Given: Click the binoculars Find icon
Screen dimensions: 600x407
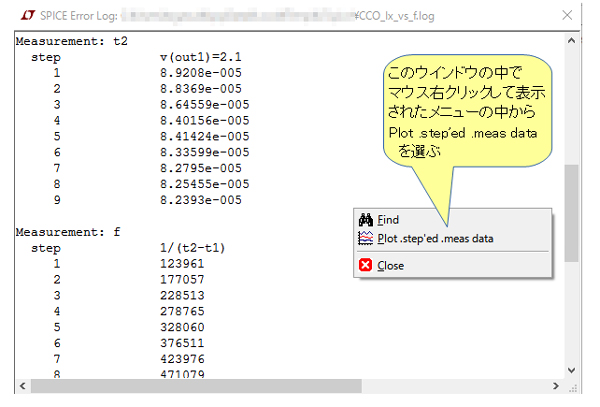Looking at the screenshot, I should click(x=366, y=220).
